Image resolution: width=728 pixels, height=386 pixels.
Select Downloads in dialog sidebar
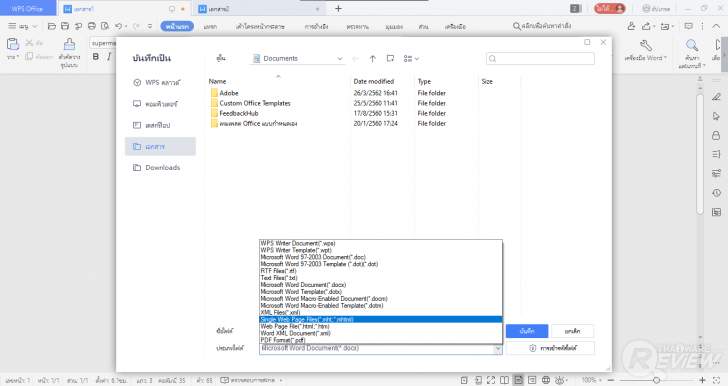pos(160,168)
